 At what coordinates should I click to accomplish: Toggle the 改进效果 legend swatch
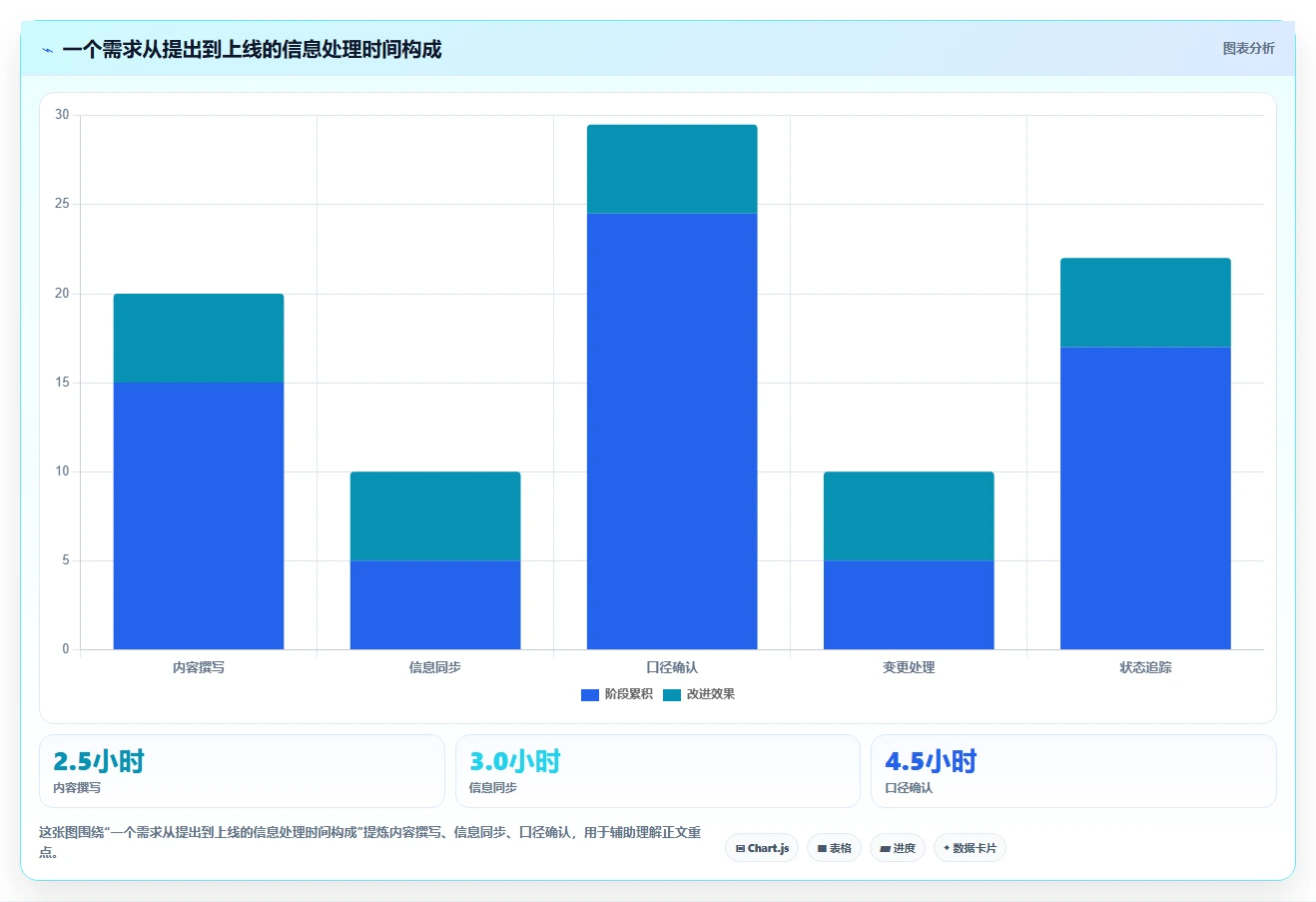671,695
